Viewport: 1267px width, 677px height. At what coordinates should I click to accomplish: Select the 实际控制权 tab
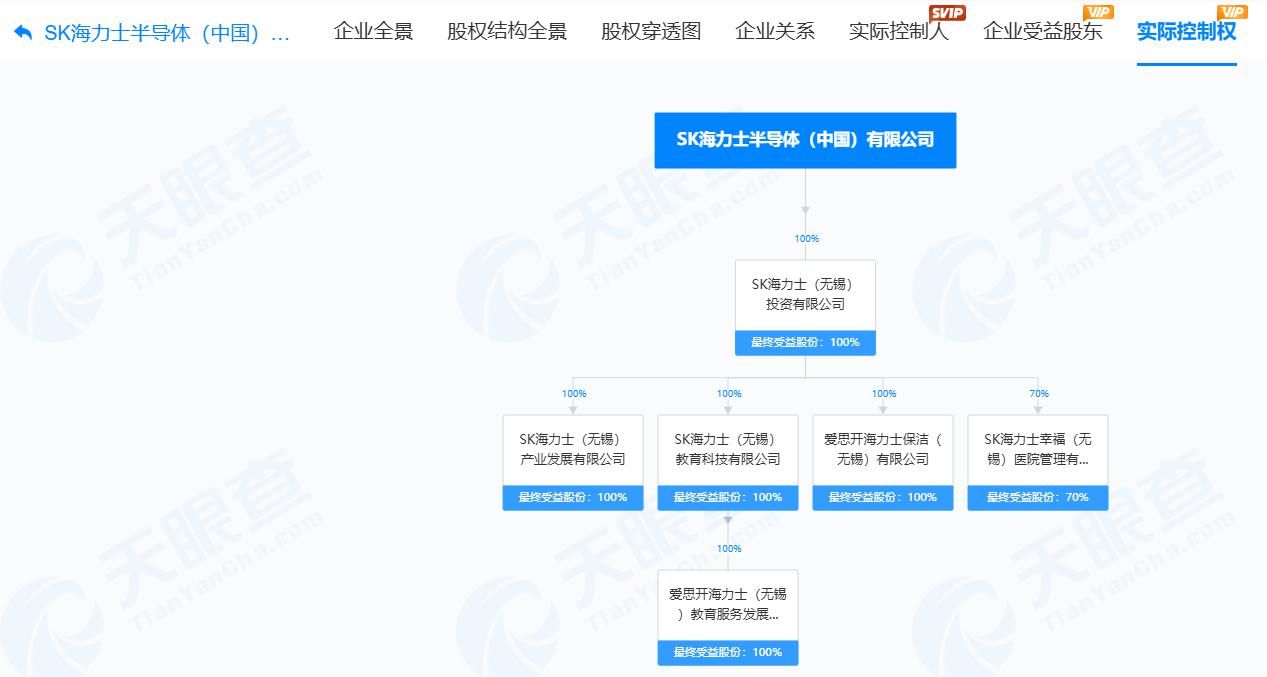[1186, 31]
